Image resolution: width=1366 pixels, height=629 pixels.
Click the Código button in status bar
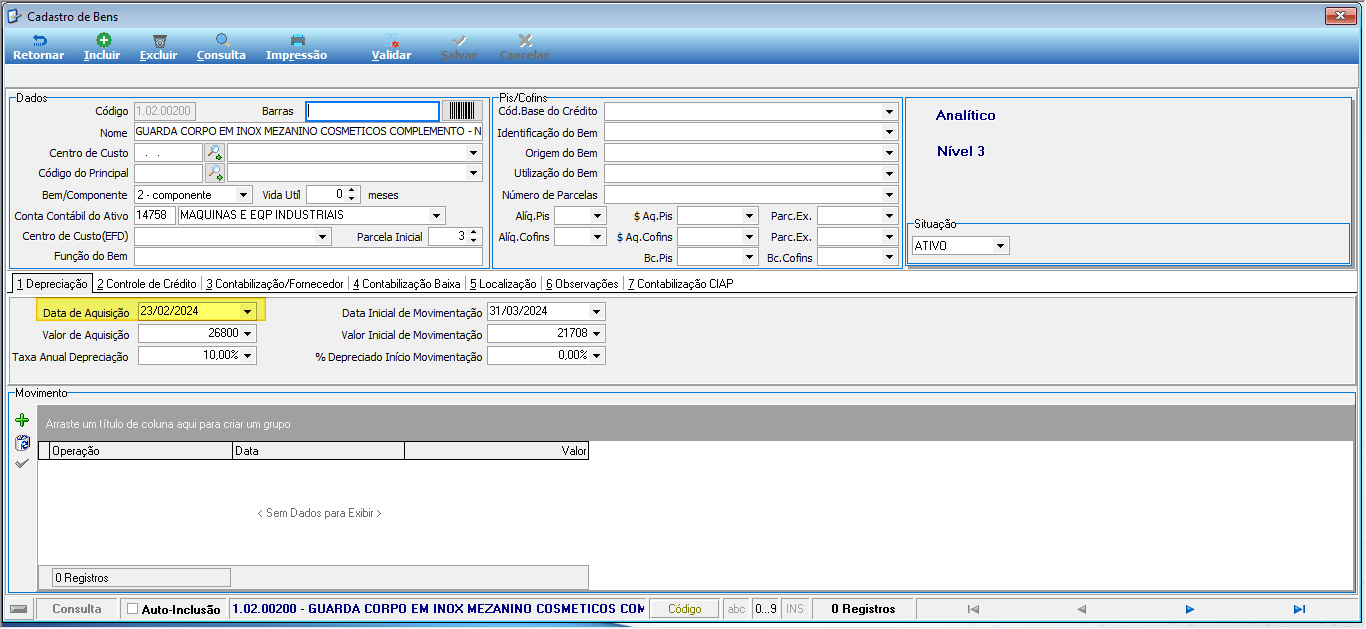tap(685, 609)
